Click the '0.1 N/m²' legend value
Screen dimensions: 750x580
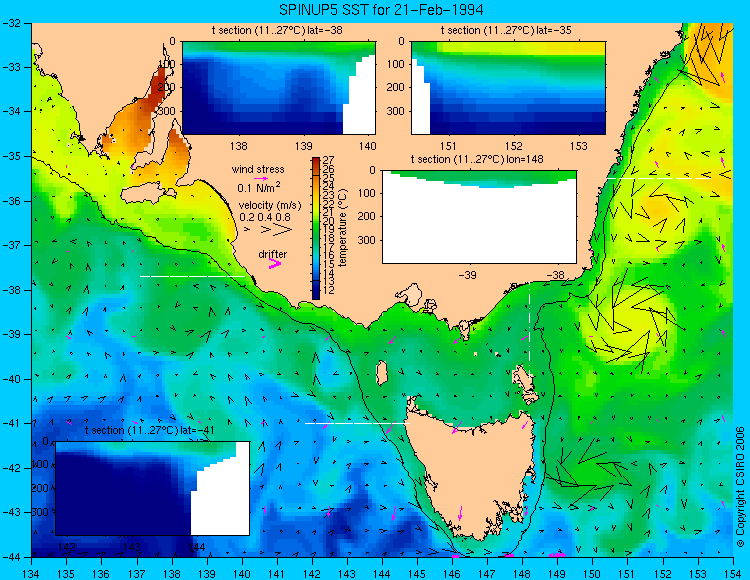[259, 187]
